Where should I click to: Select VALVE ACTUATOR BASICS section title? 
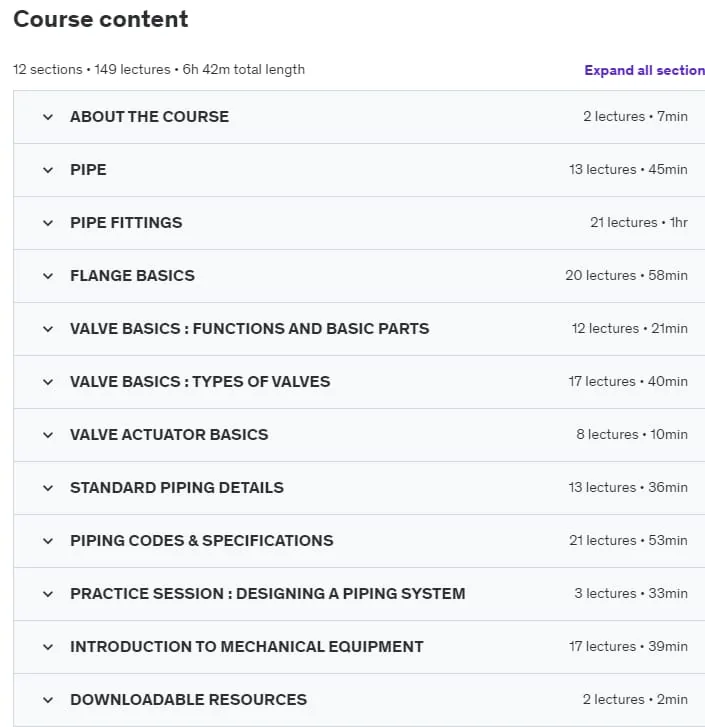[x=169, y=434]
